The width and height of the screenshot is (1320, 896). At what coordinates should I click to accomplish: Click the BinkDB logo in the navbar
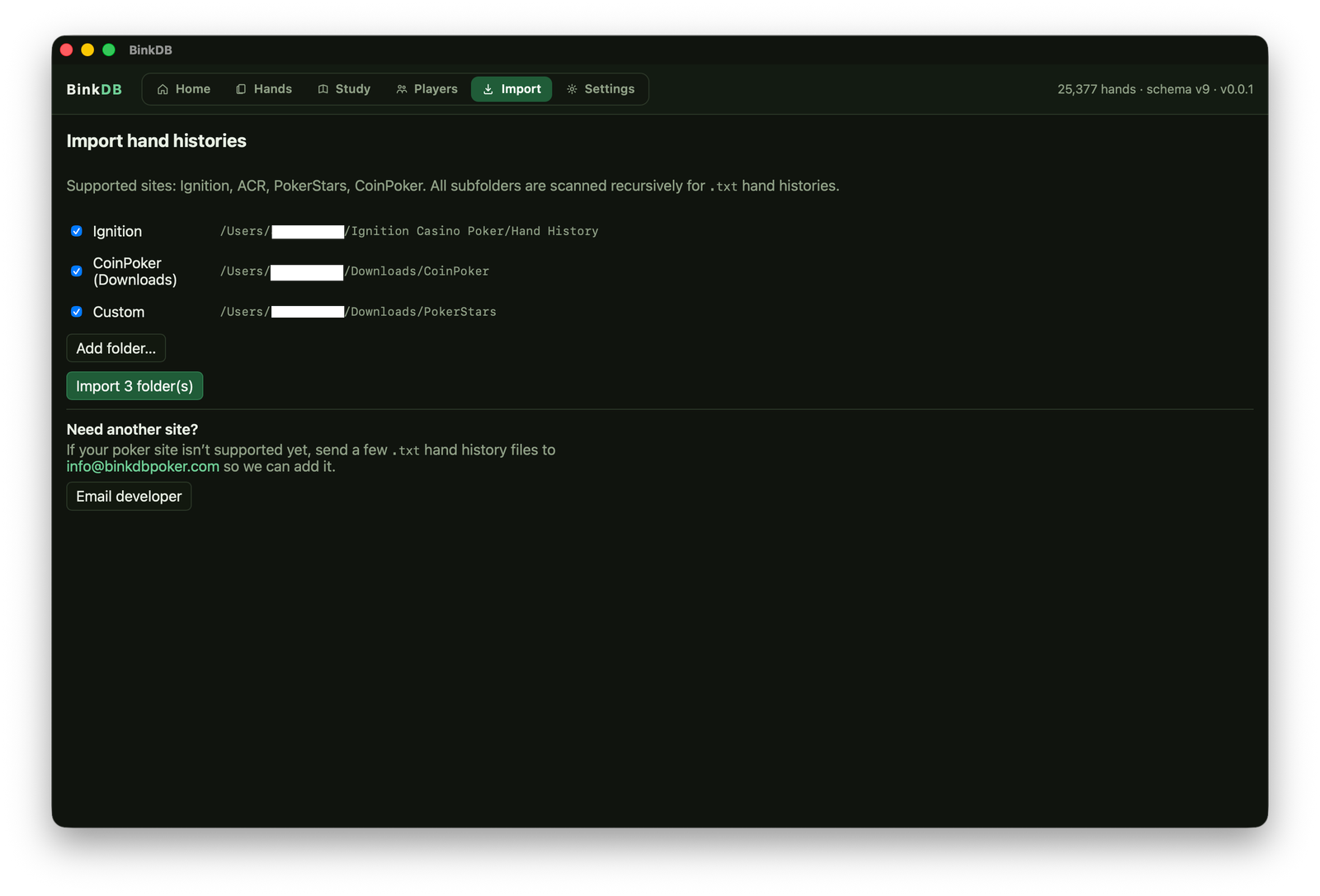(94, 89)
